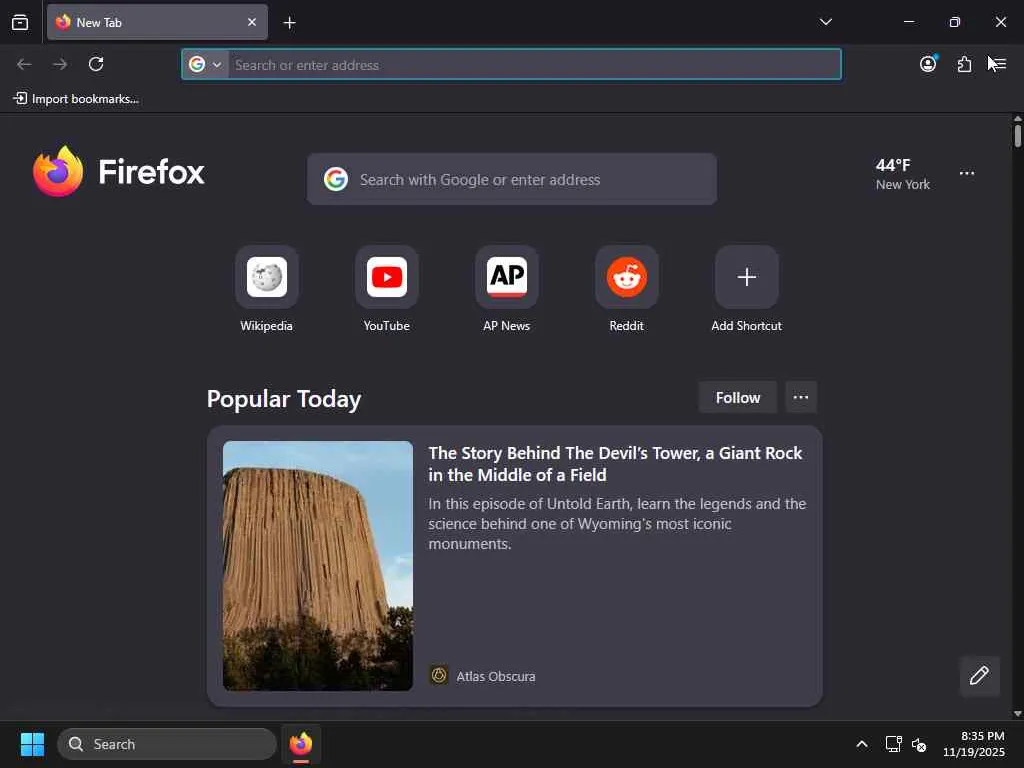Open Popular Today section options menu

801,398
